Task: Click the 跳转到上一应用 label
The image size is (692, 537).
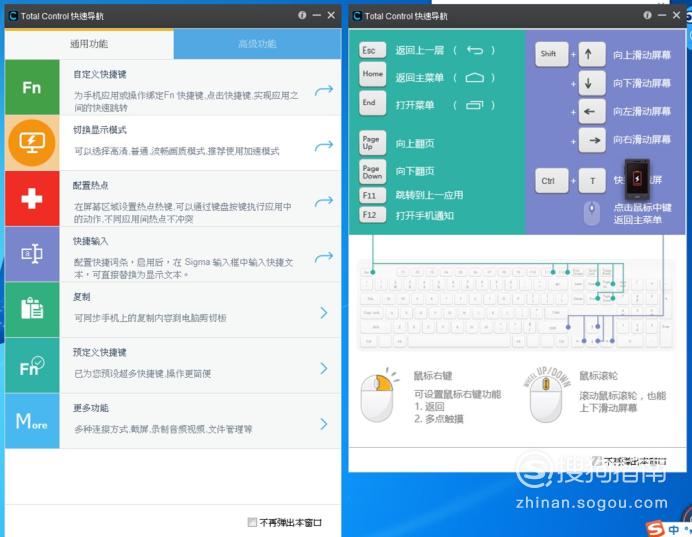Action: point(429,195)
